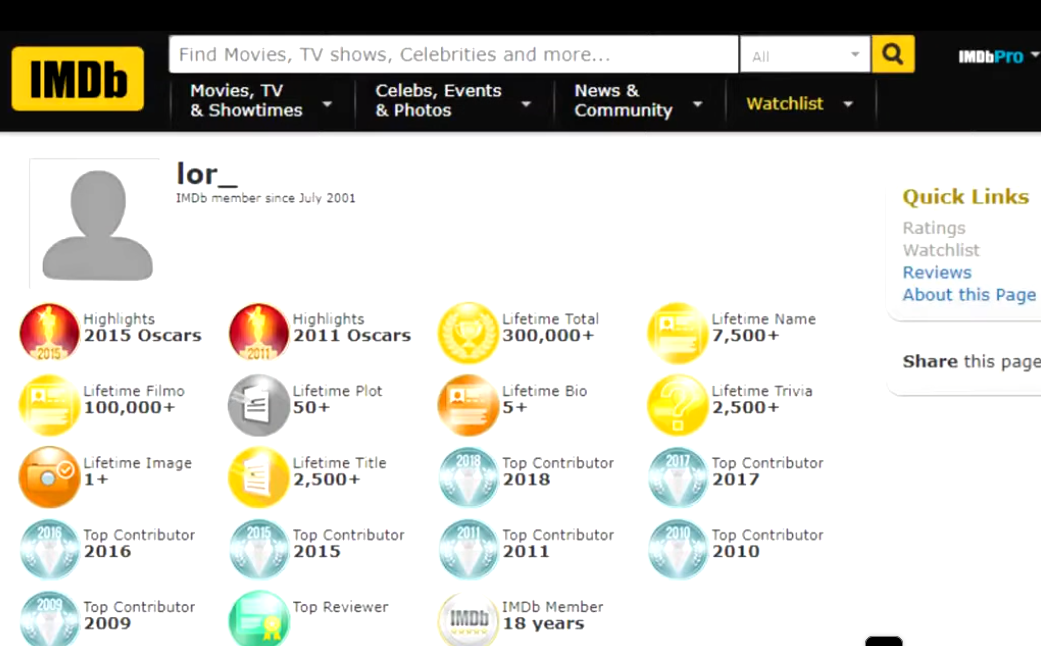Click the orange Lifetime Bio 5+ badge
The image size is (1041, 646).
pyautogui.click(x=468, y=404)
